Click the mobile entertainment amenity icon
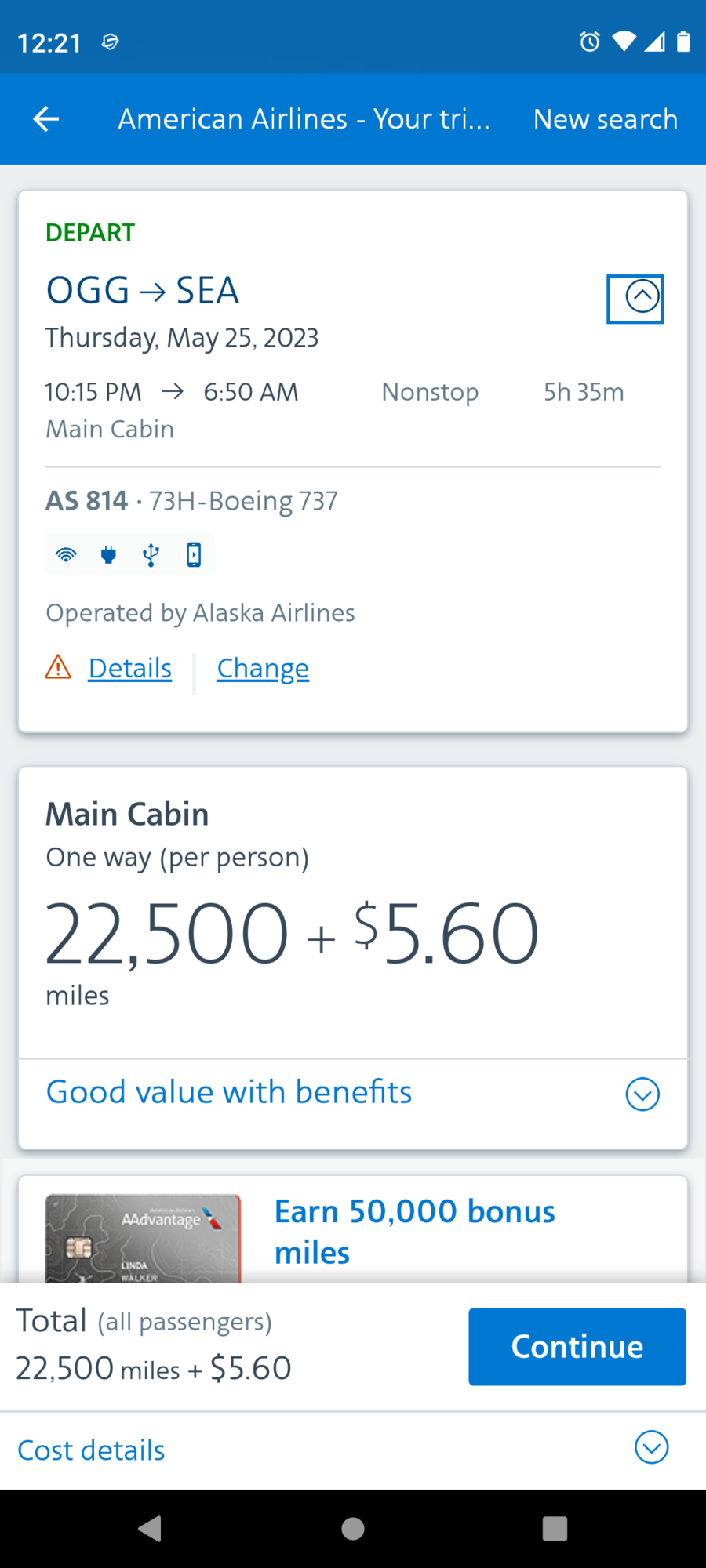Image resolution: width=706 pixels, height=1568 pixels. pos(194,555)
